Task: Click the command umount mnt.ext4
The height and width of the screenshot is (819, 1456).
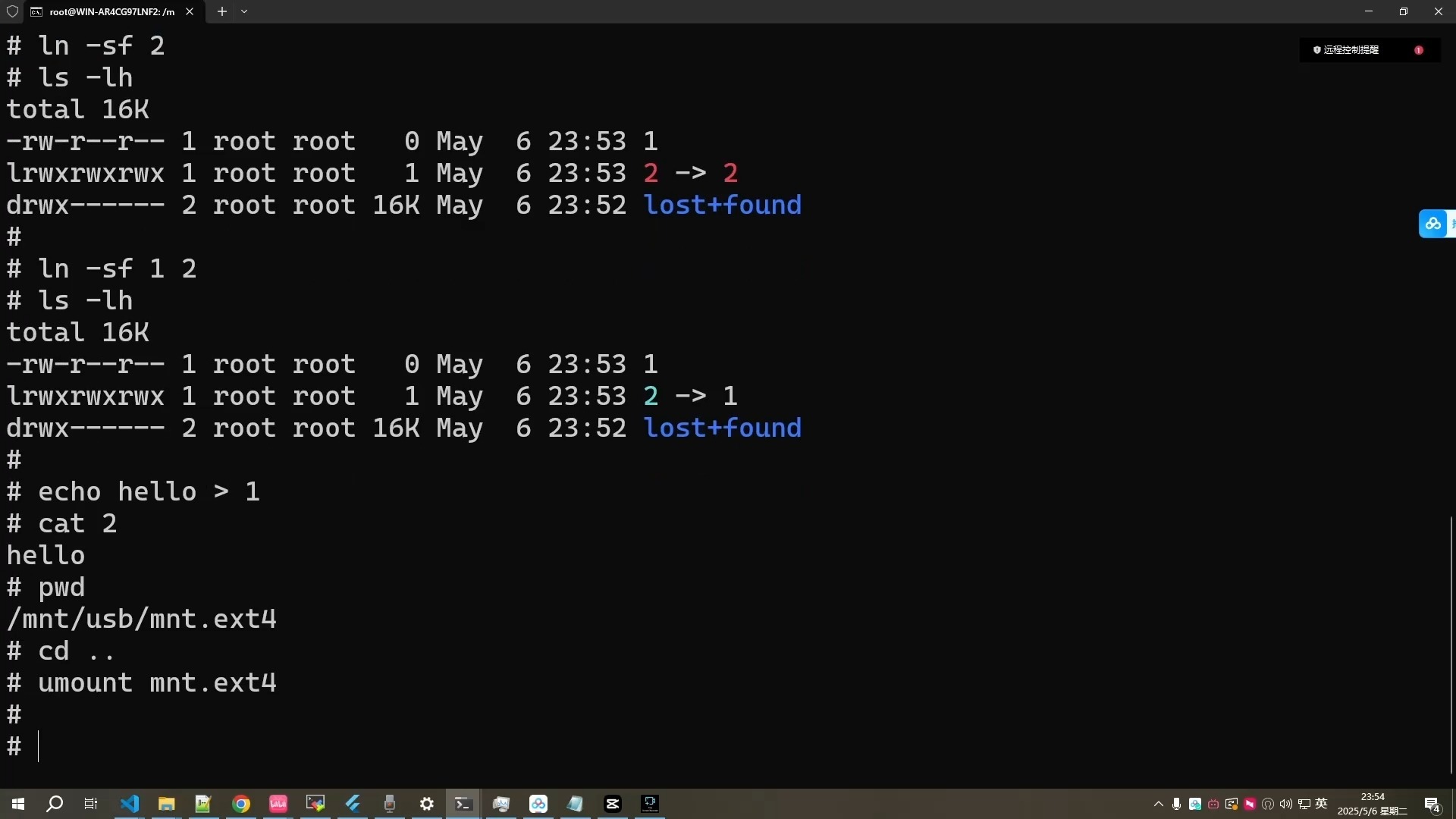Action: 157,682
